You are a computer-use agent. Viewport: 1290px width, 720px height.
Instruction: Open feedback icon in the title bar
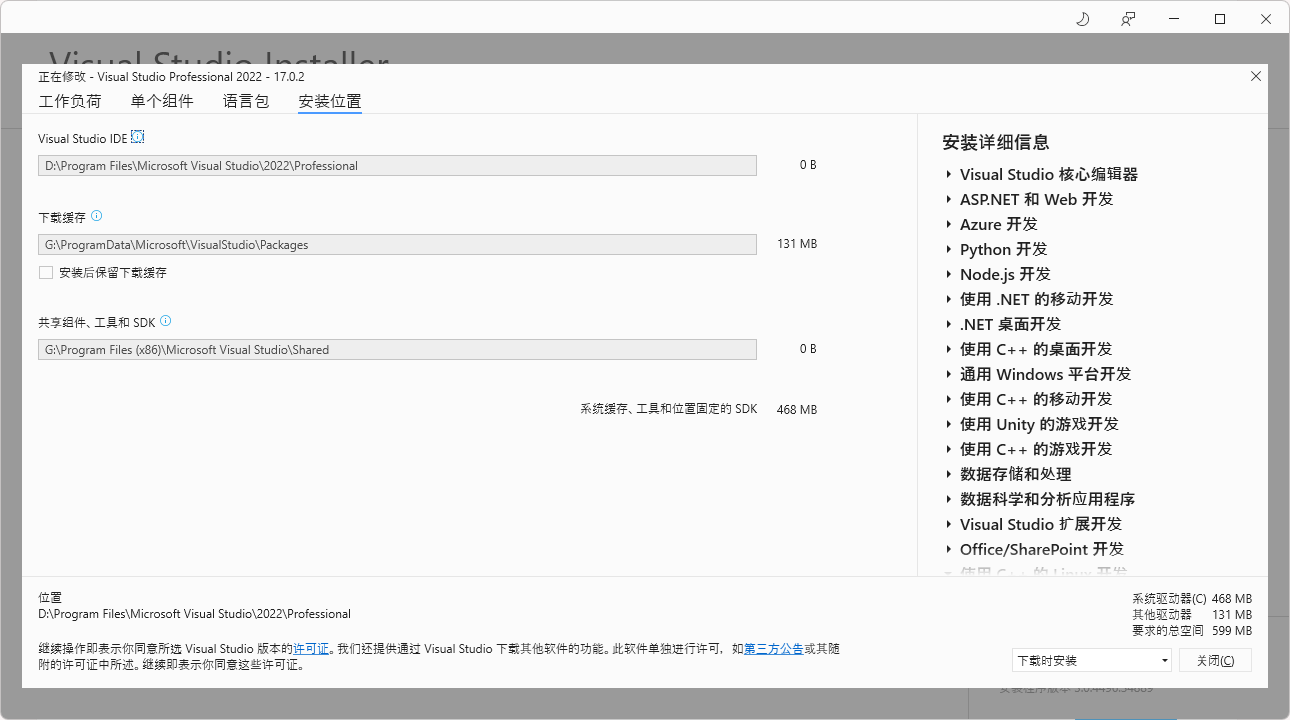tap(1128, 19)
